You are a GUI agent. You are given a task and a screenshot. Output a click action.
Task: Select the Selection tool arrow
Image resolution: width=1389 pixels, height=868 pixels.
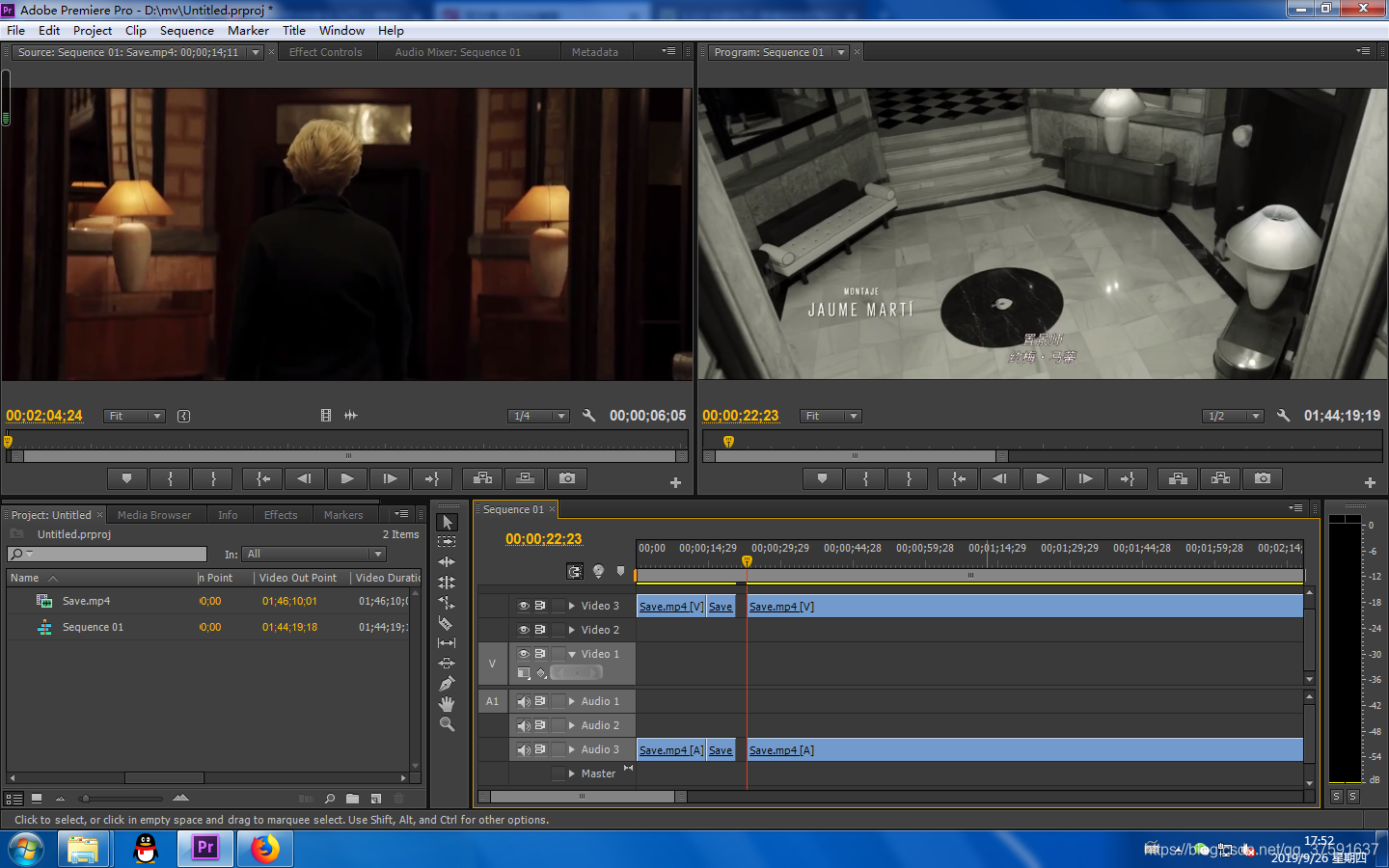coord(447,522)
